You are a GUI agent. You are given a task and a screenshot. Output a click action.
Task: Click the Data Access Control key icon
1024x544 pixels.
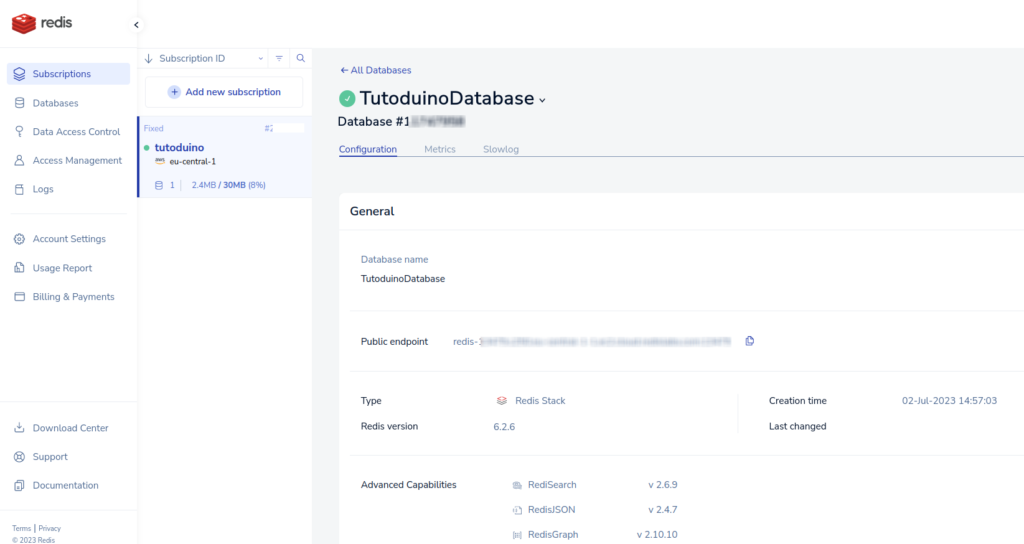[x=20, y=131]
